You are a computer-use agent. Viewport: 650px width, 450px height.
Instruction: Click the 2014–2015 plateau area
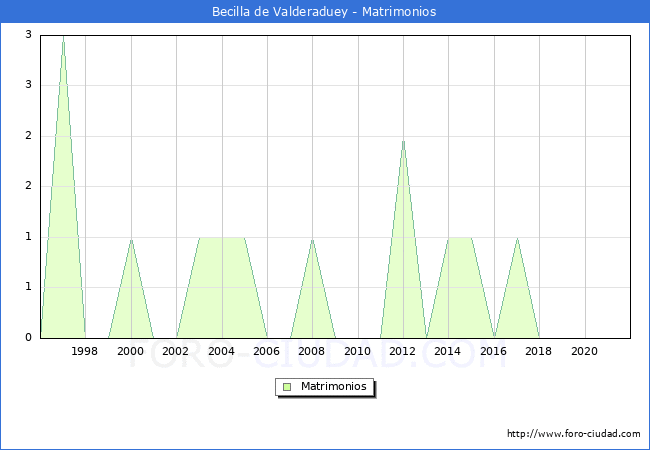(460, 288)
